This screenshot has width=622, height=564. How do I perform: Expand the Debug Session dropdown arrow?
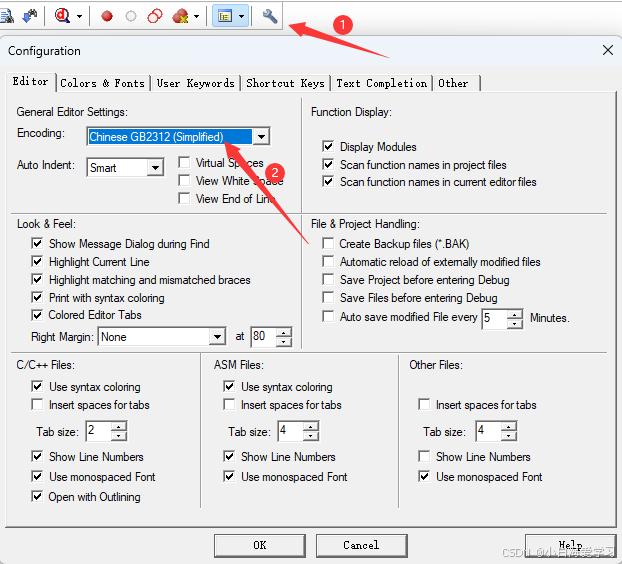tap(79, 16)
